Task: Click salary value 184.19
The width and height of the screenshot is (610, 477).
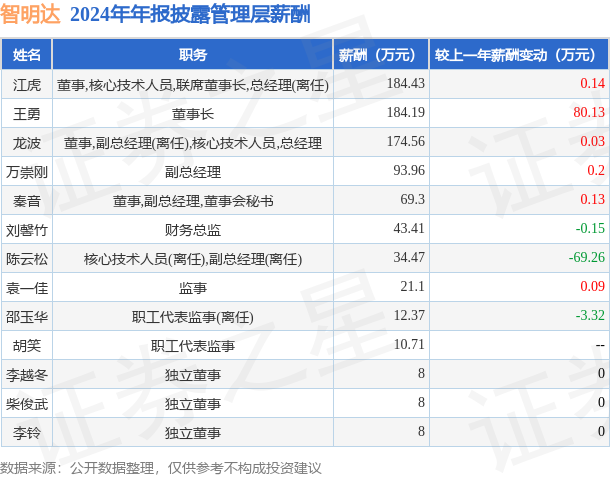Action: pos(405,112)
